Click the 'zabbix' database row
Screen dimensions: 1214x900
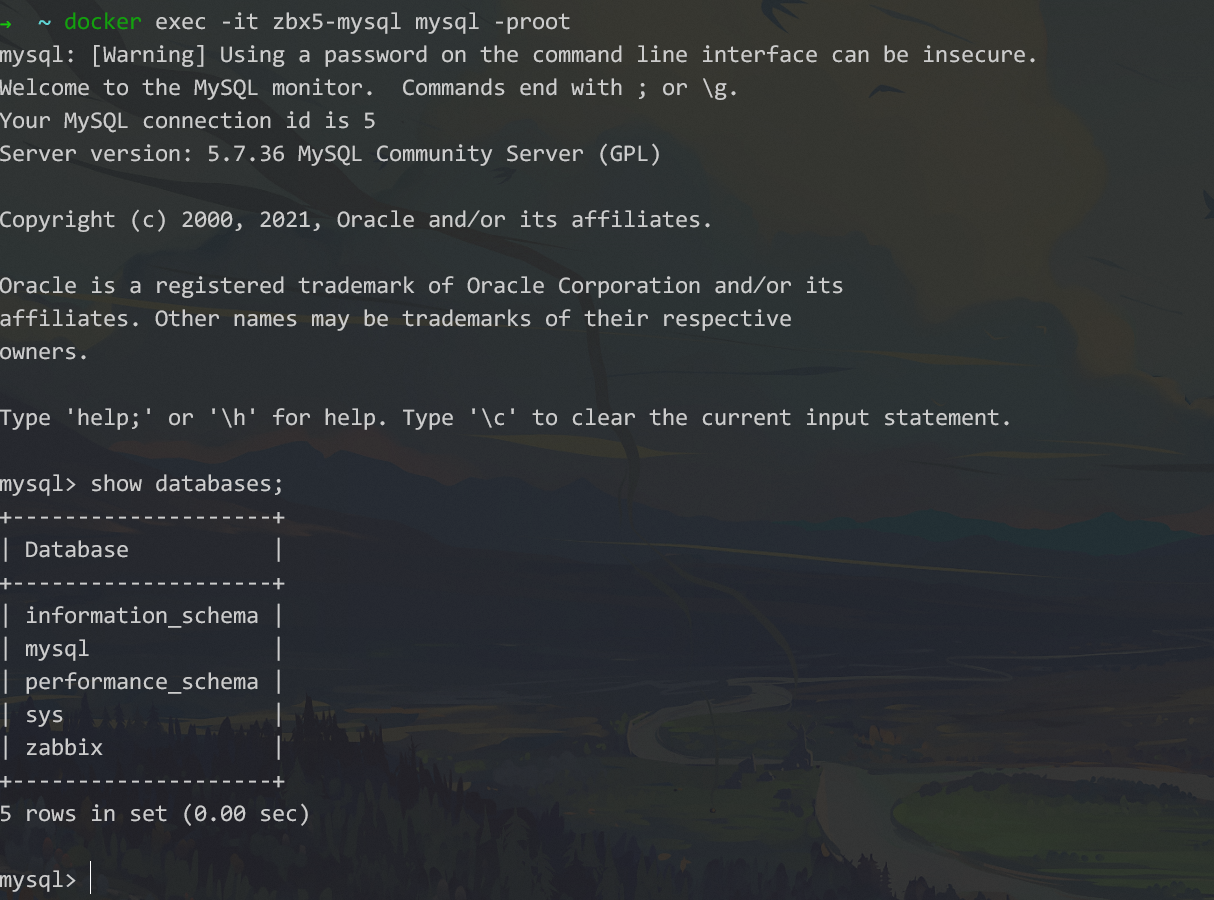coord(64,748)
